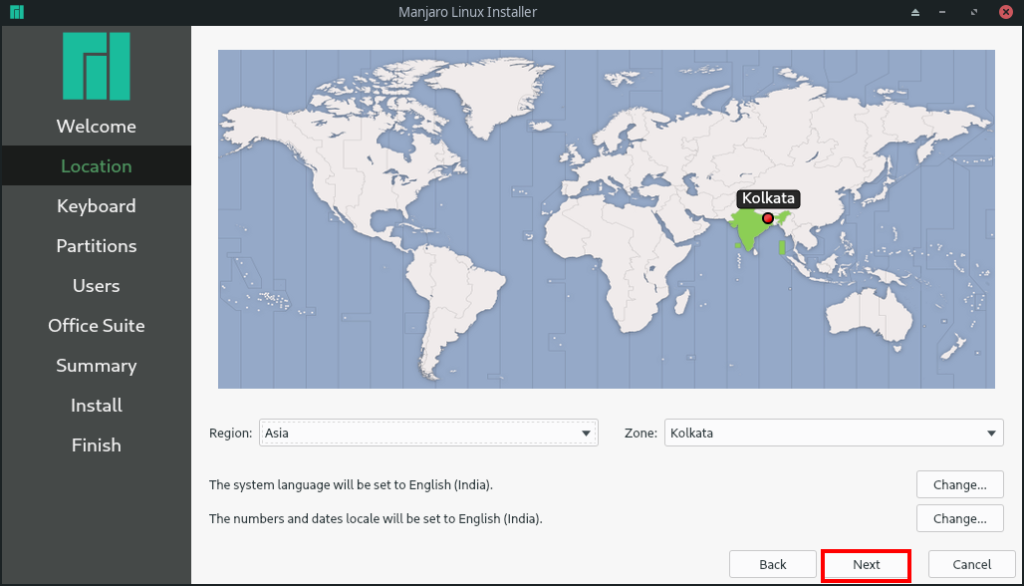Click the Region dropdown arrow
Image resolution: width=1024 pixels, height=586 pixels.
586,433
